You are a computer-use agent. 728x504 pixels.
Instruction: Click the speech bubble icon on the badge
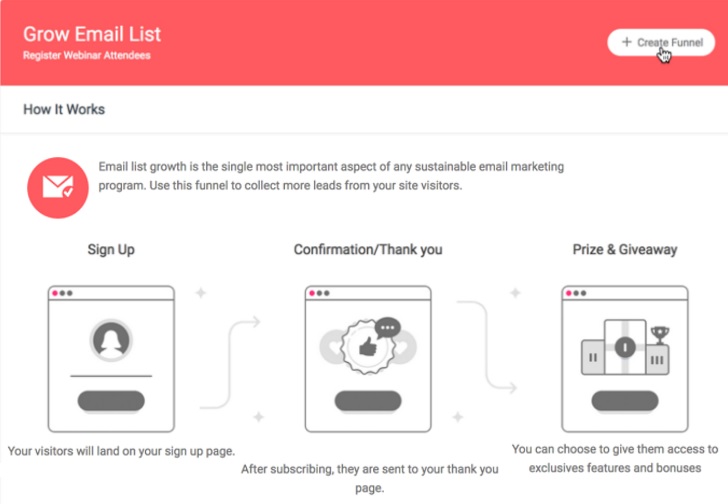pos(388,328)
